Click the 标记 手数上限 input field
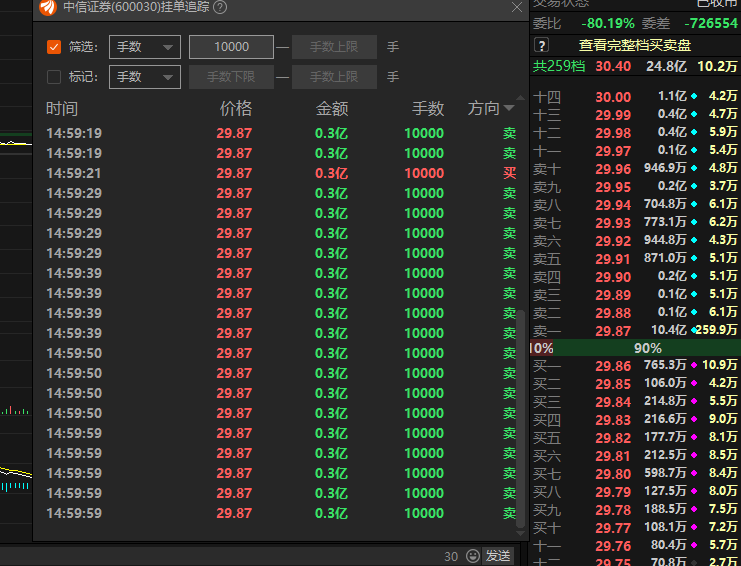Image resolution: width=741 pixels, height=566 pixels. pos(334,77)
